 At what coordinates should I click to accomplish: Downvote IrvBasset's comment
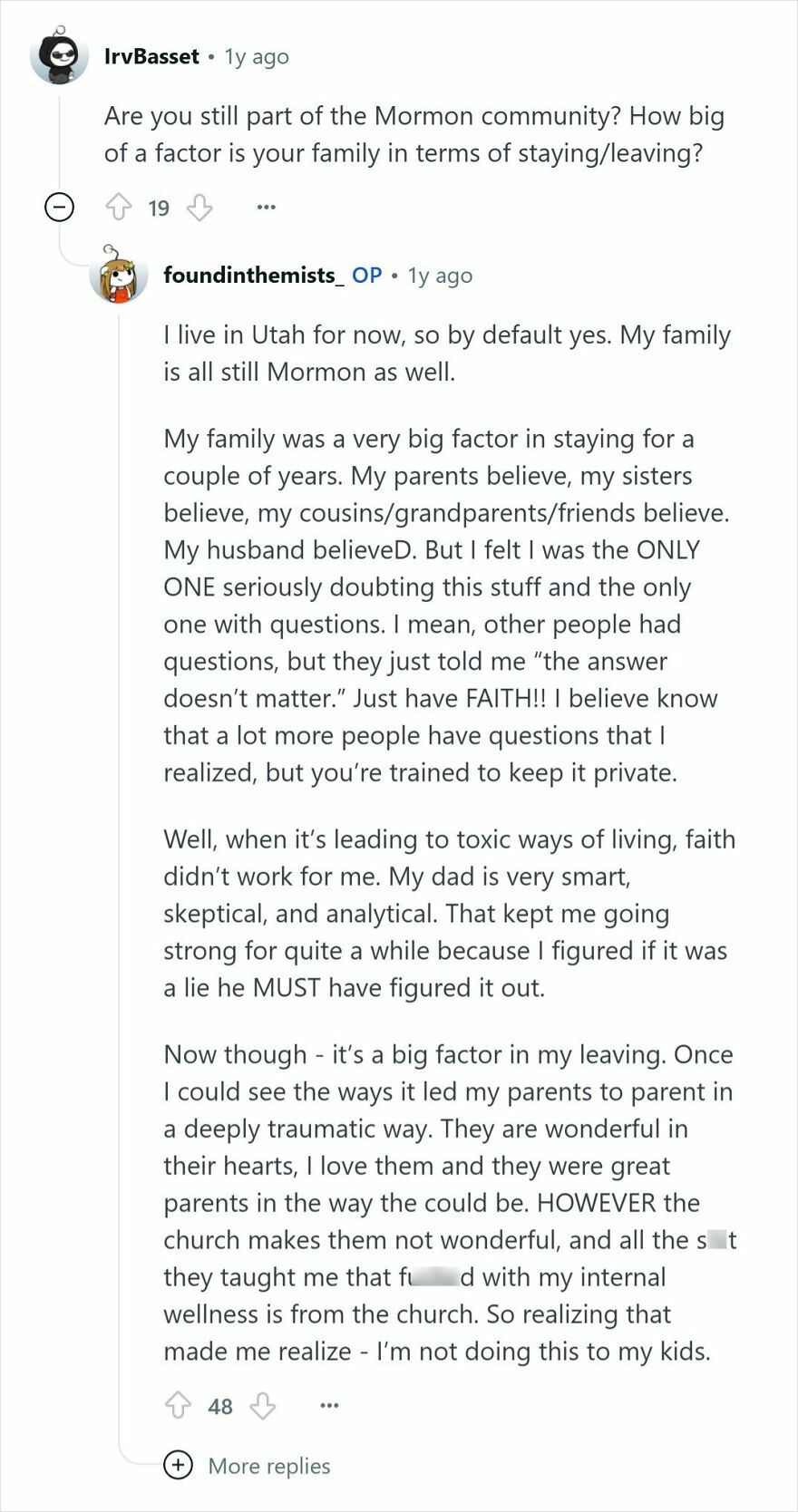click(199, 207)
